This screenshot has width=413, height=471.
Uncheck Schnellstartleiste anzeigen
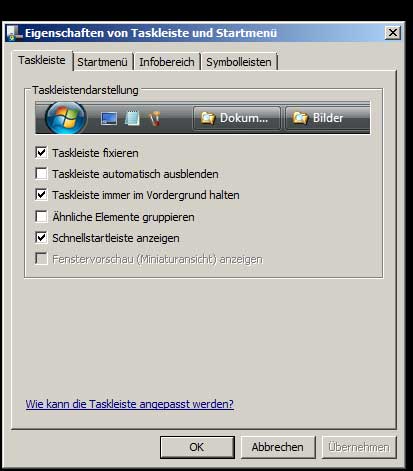point(41,238)
